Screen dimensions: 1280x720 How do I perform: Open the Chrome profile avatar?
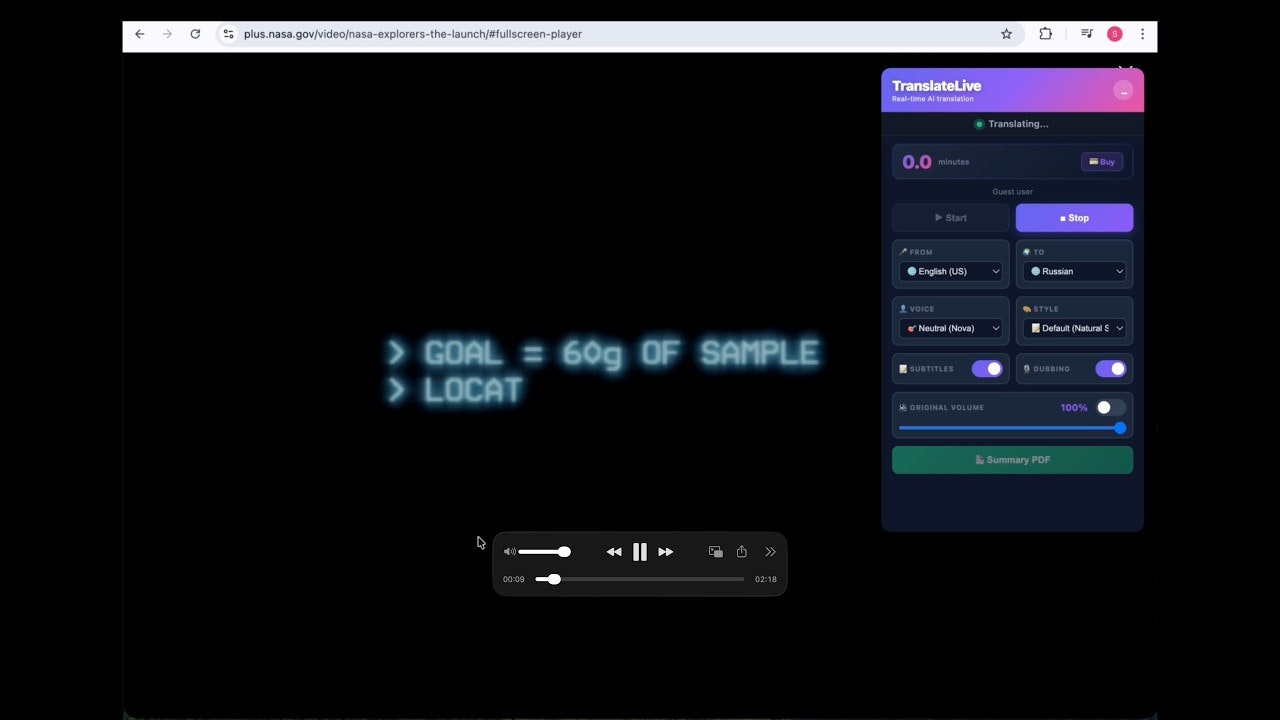point(1115,34)
